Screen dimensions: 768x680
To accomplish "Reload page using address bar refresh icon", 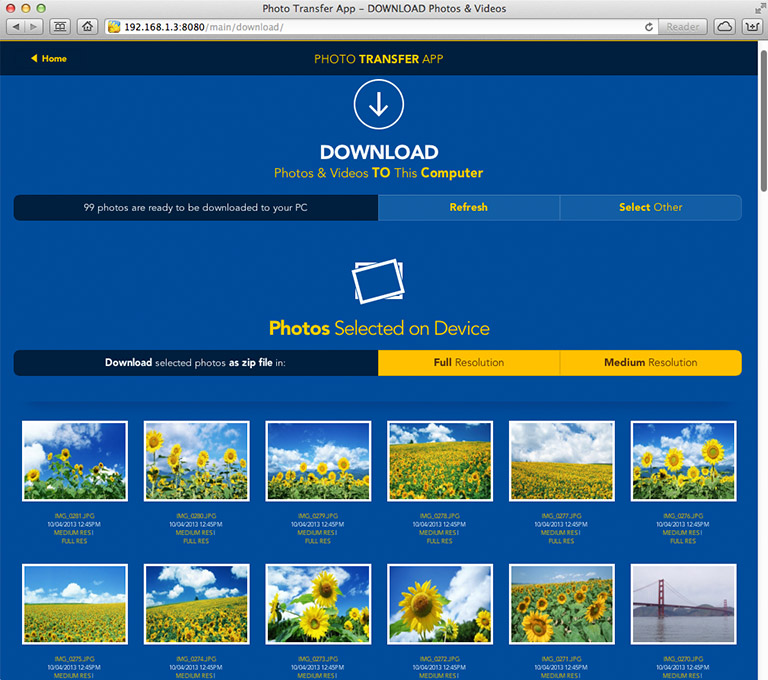I will coord(645,27).
